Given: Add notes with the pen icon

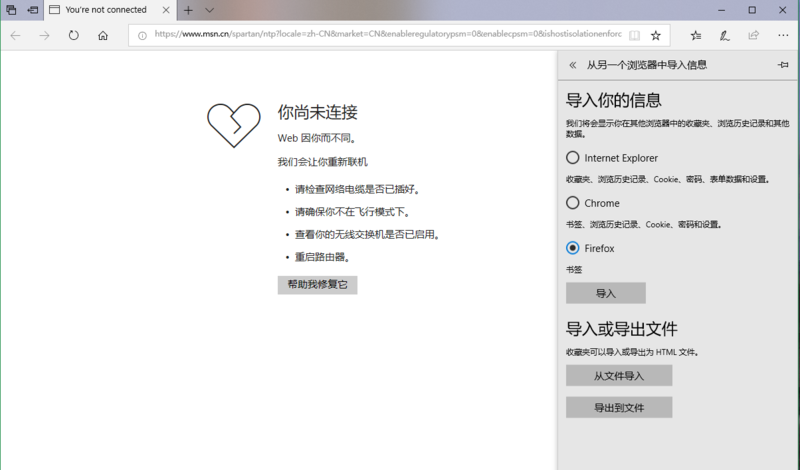Looking at the screenshot, I should coord(724,35).
